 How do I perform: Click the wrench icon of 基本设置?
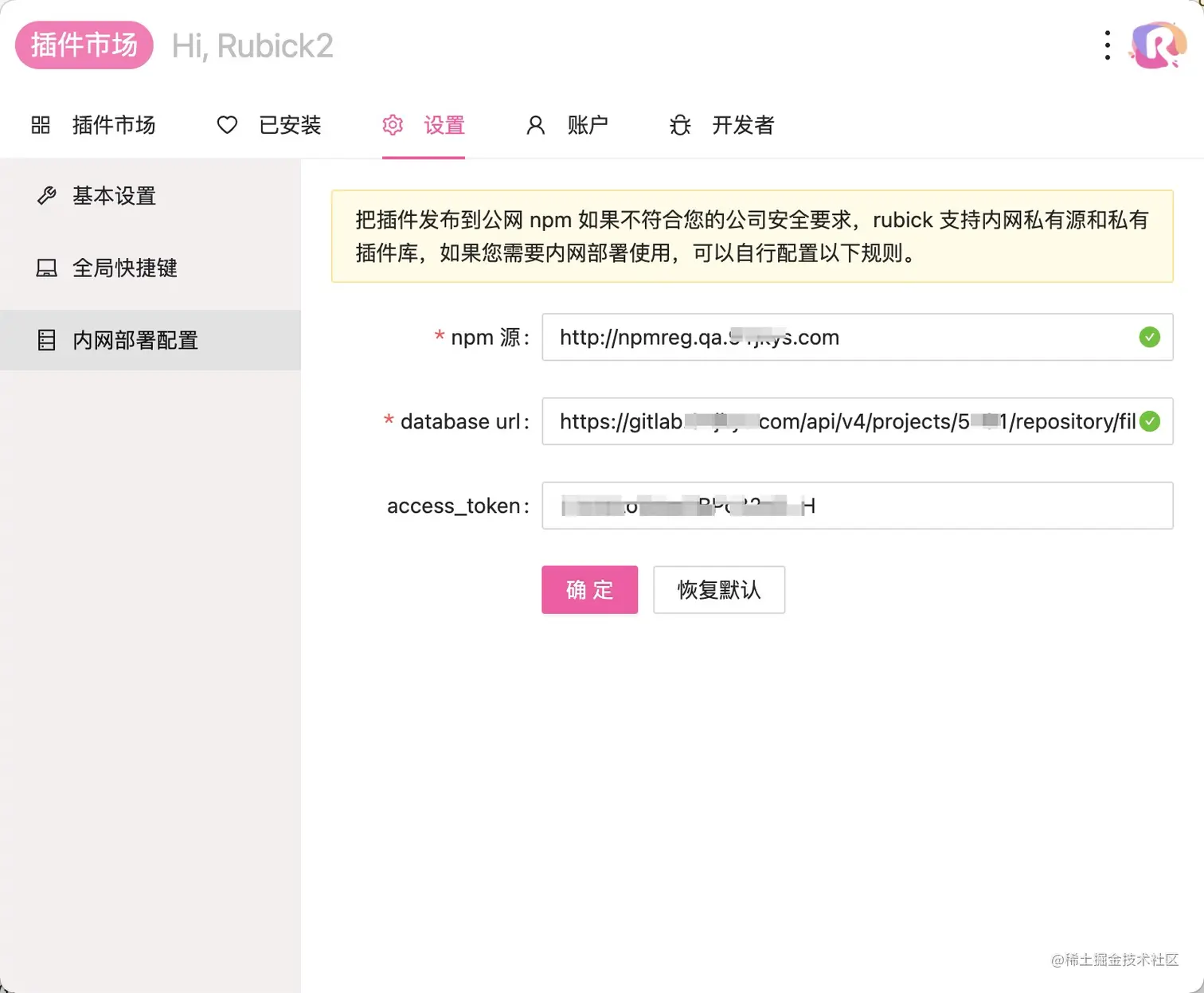pyautogui.click(x=46, y=195)
